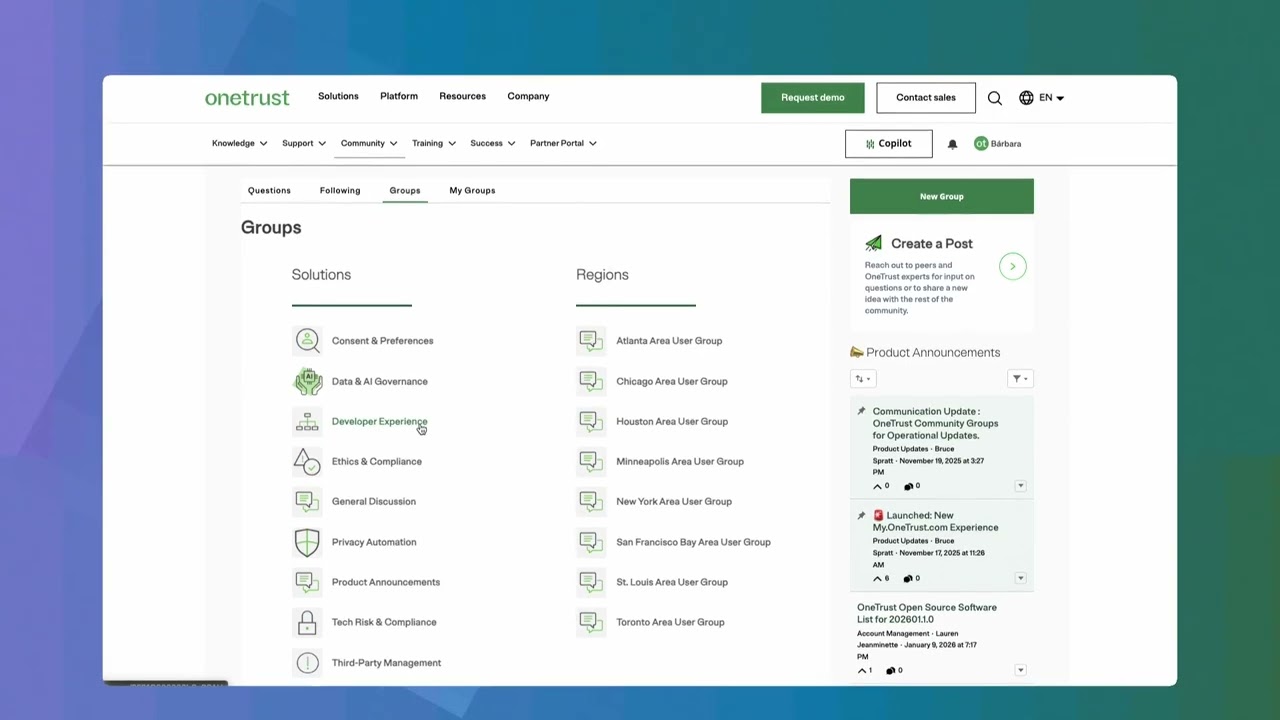Click the San Francisco Bay Area group icon
The height and width of the screenshot is (720, 1280).
pos(591,542)
